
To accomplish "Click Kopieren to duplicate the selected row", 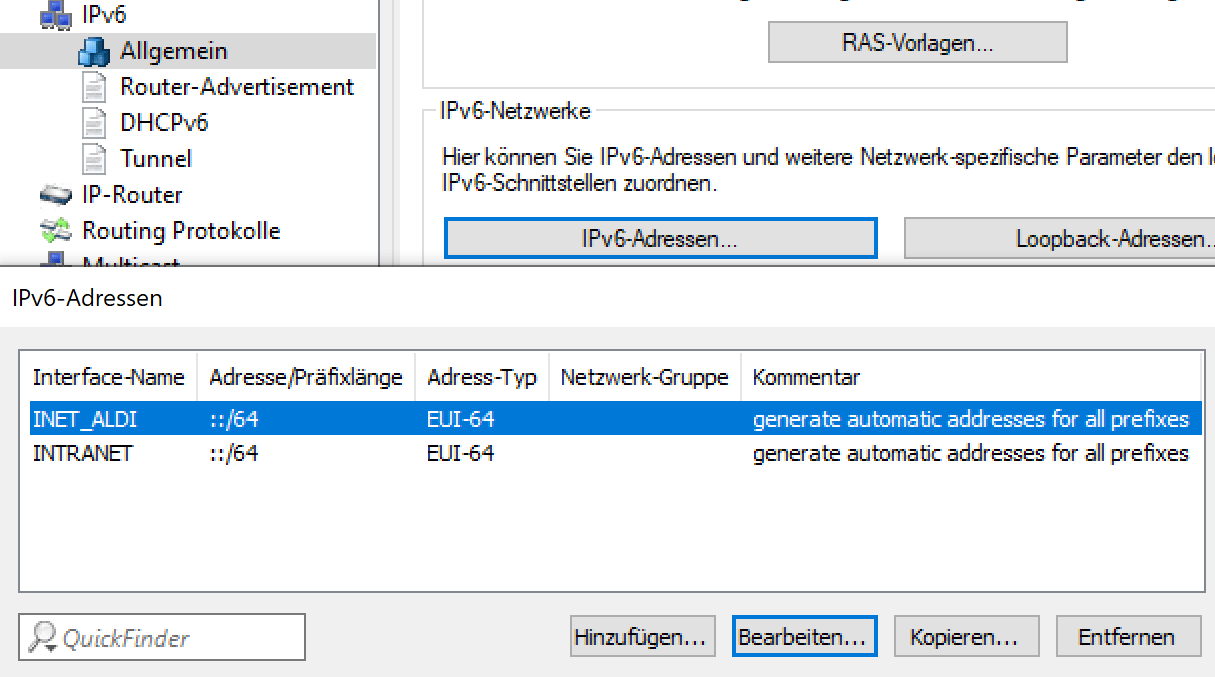I will (966, 636).
